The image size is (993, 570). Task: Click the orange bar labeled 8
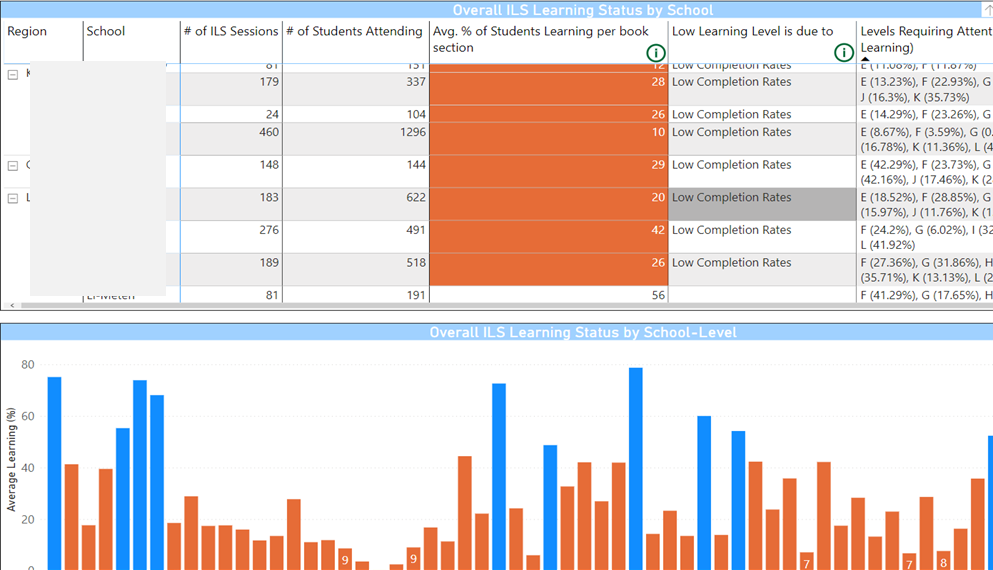coord(944,560)
